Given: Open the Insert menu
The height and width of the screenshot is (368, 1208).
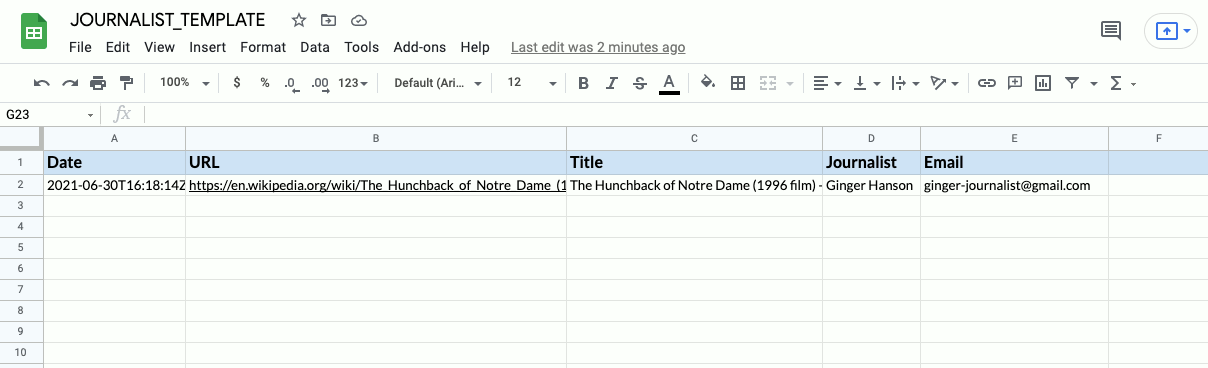Looking at the screenshot, I should 207,47.
